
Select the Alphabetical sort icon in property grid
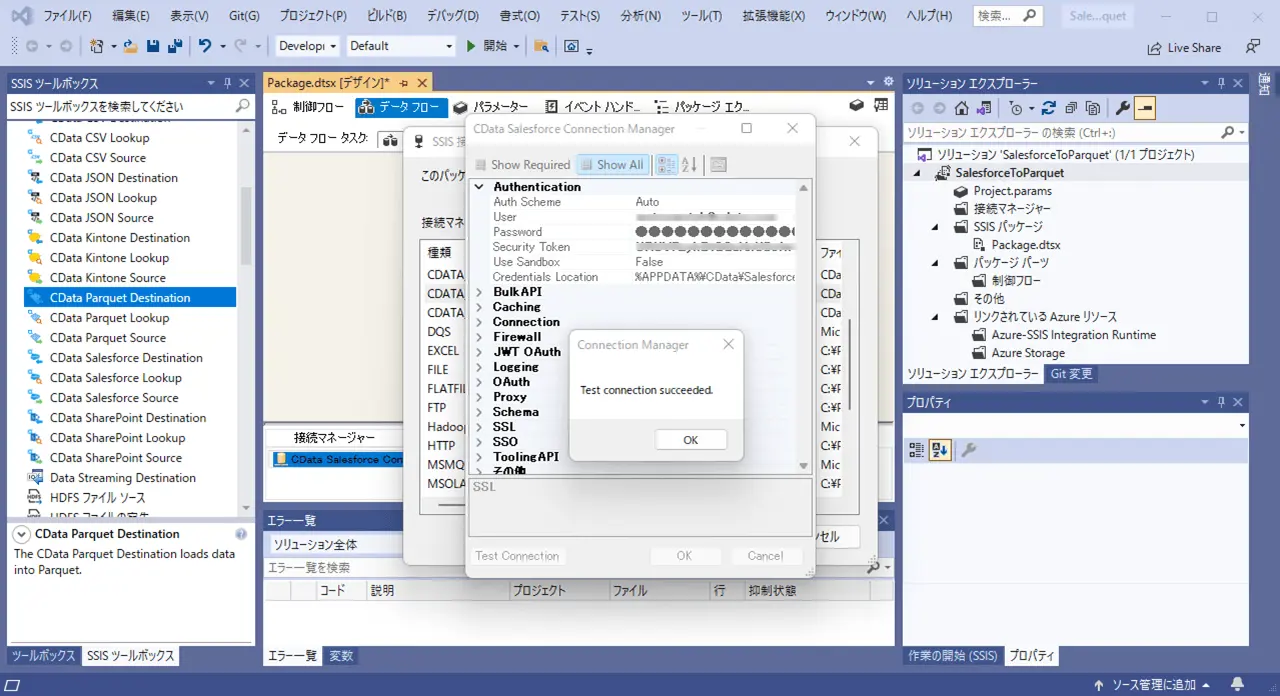click(689, 165)
